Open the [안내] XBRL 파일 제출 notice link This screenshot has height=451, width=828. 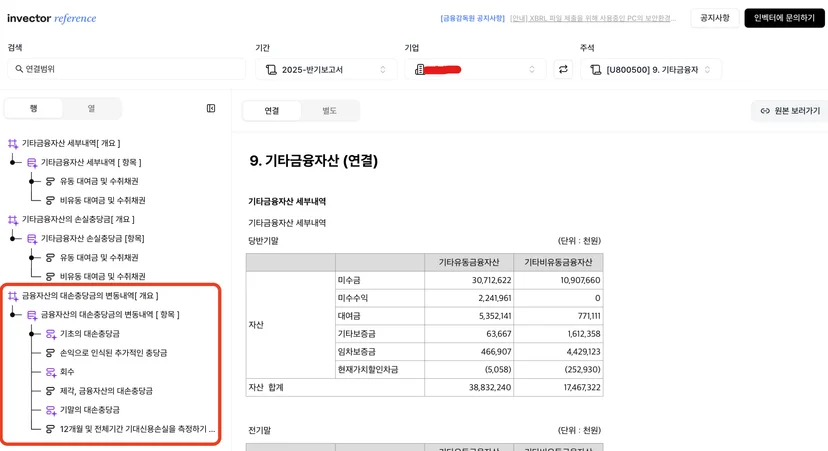coord(592,18)
